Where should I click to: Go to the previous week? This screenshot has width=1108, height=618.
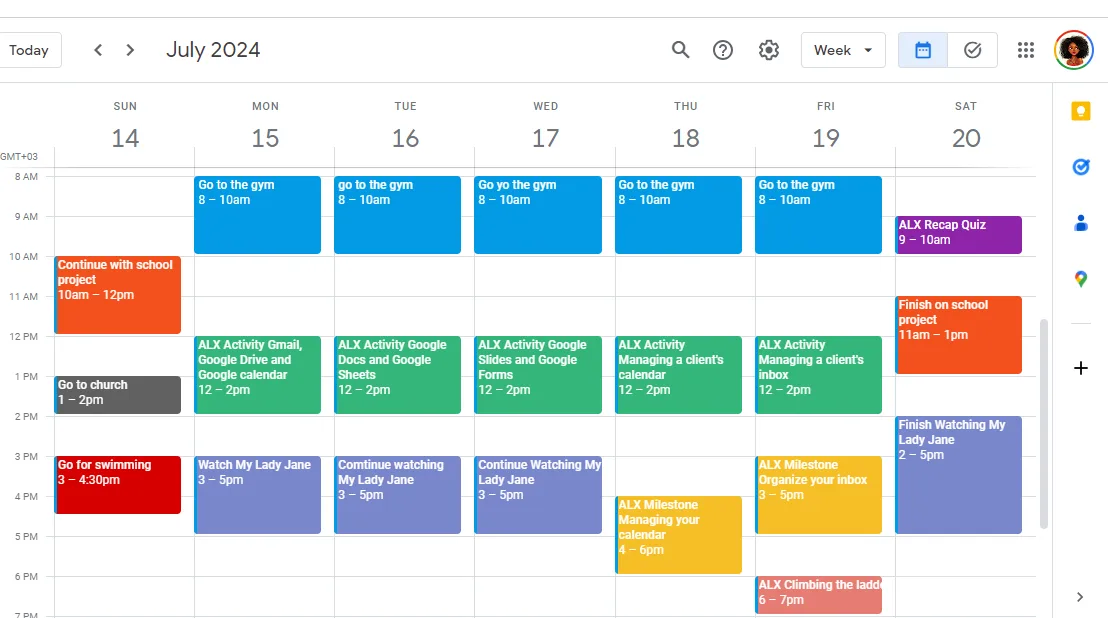pyautogui.click(x=98, y=50)
